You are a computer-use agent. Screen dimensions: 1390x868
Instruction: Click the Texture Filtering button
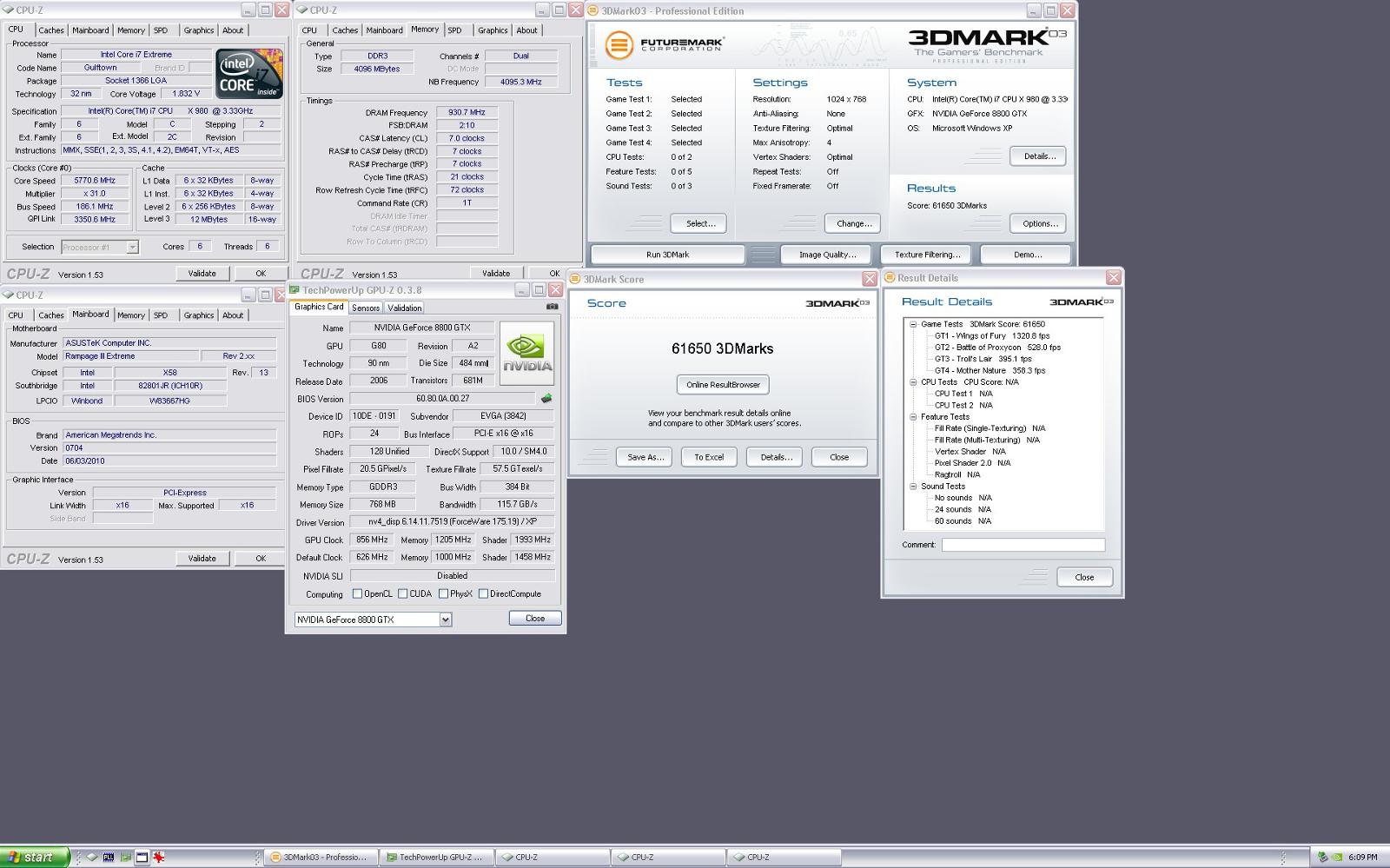tap(927, 255)
